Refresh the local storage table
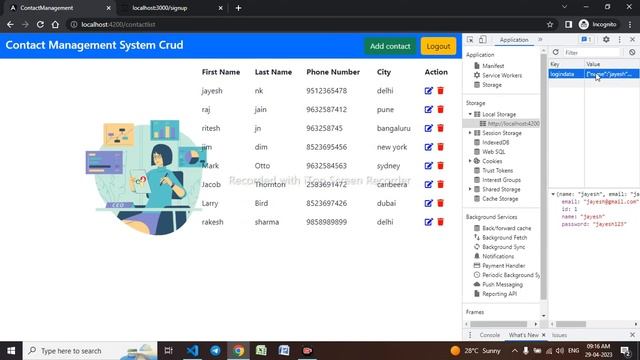This screenshot has height=360, width=640. click(556, 52)
